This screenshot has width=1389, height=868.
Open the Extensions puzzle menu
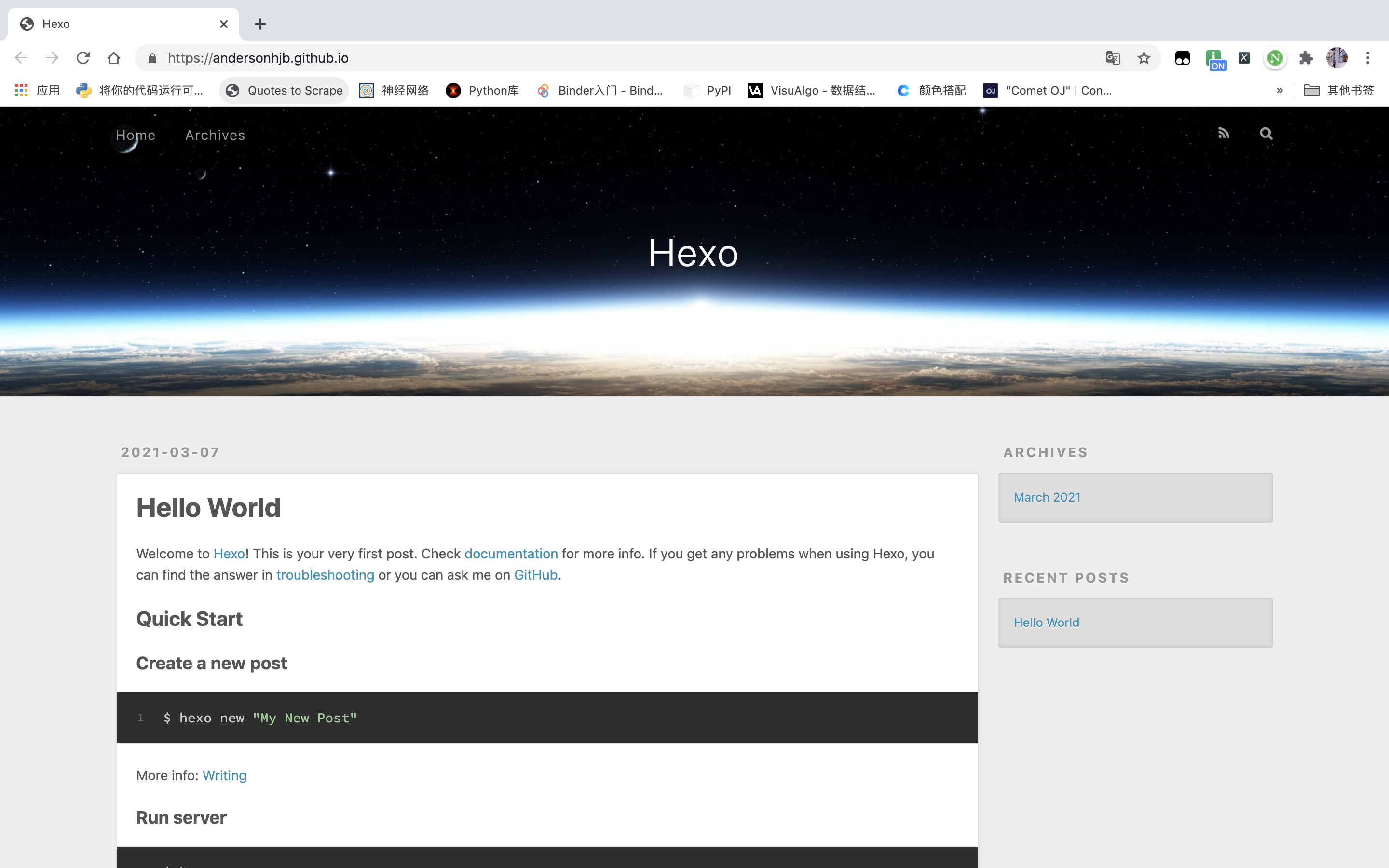tap(1306, 58)
